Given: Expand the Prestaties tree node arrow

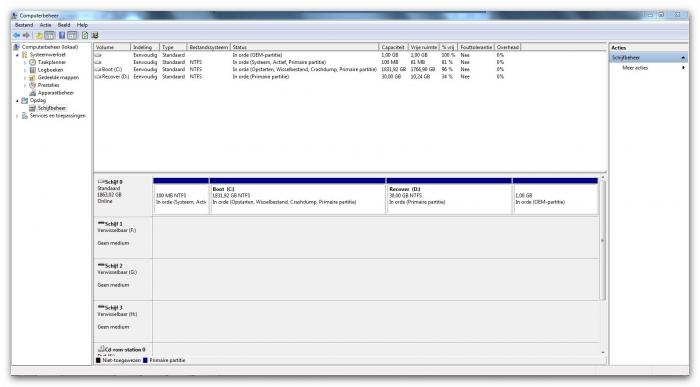Looking at the screenshot, I should (25, 85).
